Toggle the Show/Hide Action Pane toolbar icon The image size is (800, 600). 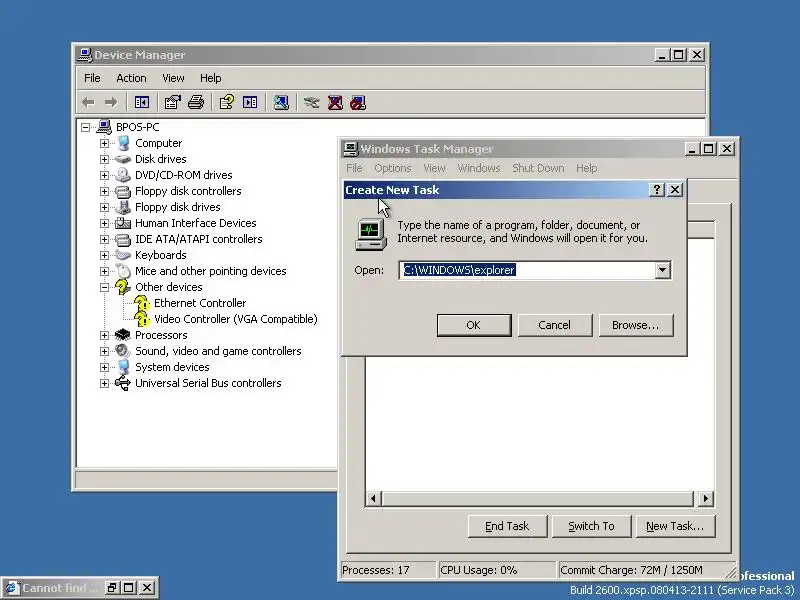(250, 103)
